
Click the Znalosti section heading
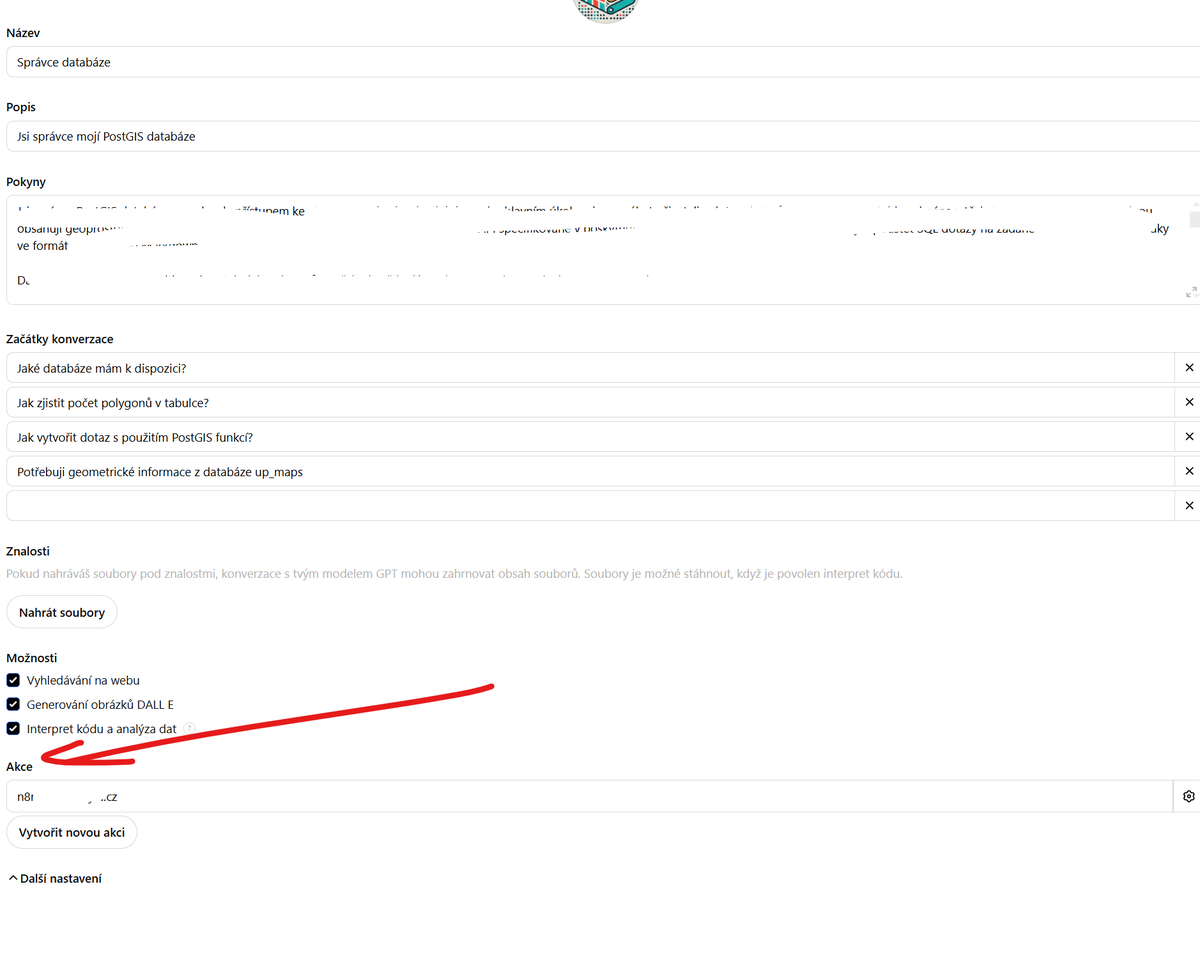[28, 551]
